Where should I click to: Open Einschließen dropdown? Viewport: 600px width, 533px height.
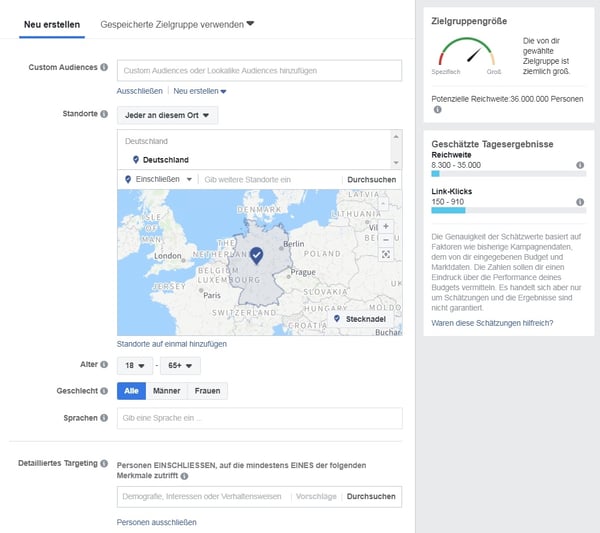163,179
